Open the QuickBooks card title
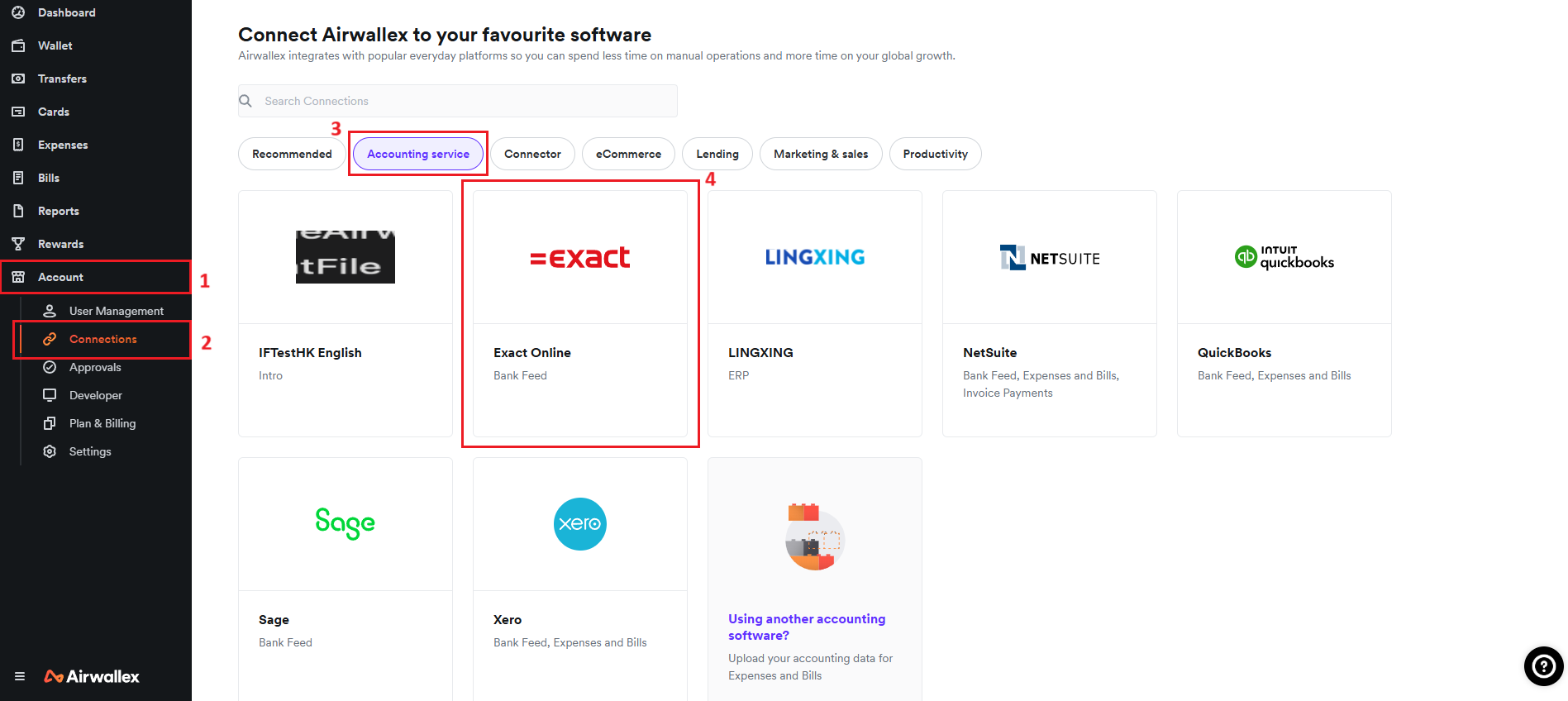Image resolution: width=1568 pixels, height=701 pixels. point(1234,353)
